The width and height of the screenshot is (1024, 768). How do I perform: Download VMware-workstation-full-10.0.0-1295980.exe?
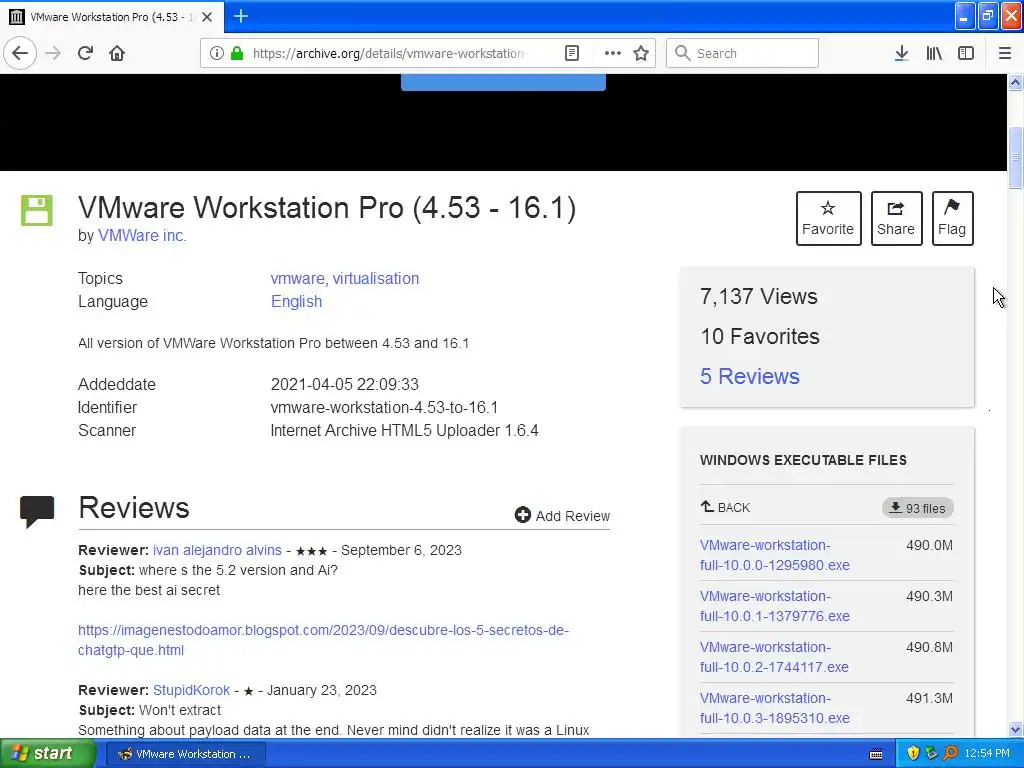tap(775, 554)
